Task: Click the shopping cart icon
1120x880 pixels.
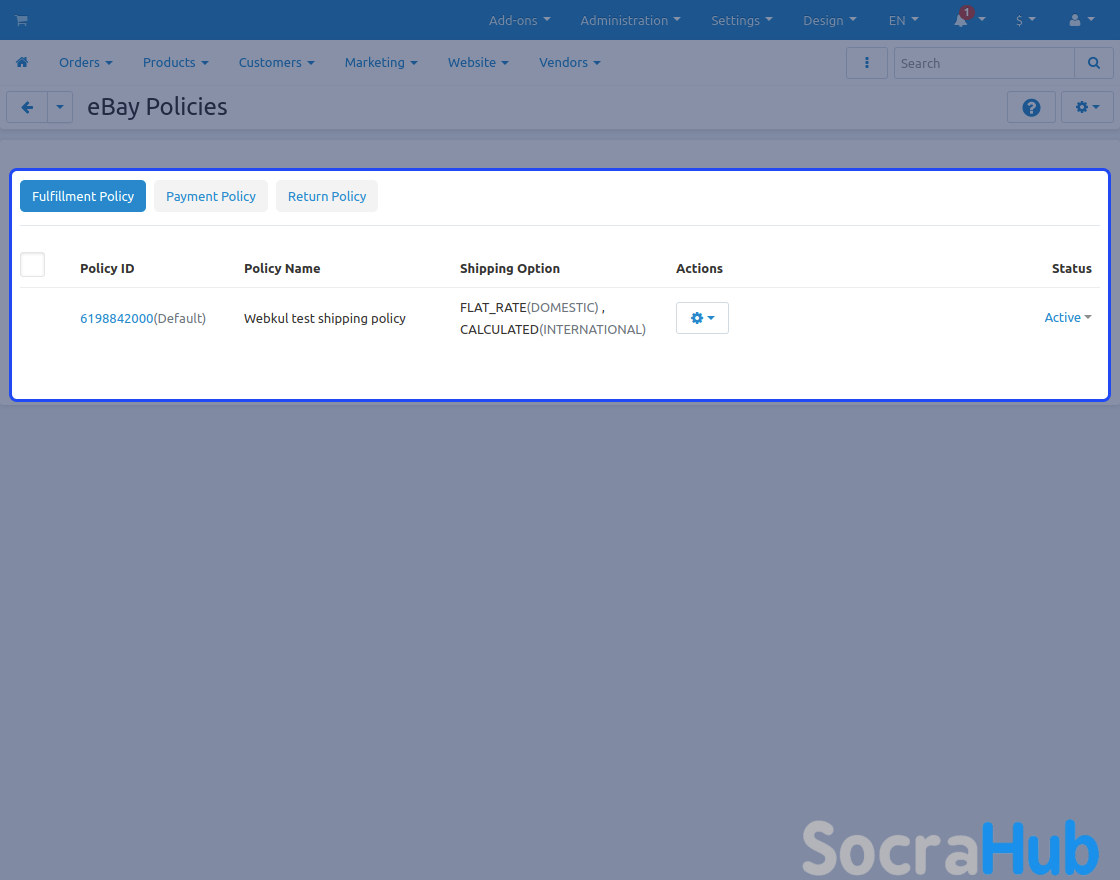Action: click(21, 20)
